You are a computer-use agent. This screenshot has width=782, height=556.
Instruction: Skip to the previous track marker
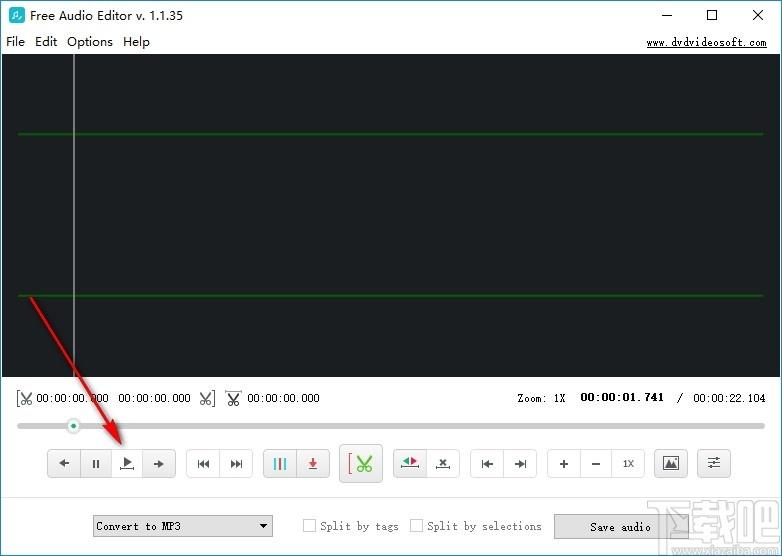coord(203,464)
